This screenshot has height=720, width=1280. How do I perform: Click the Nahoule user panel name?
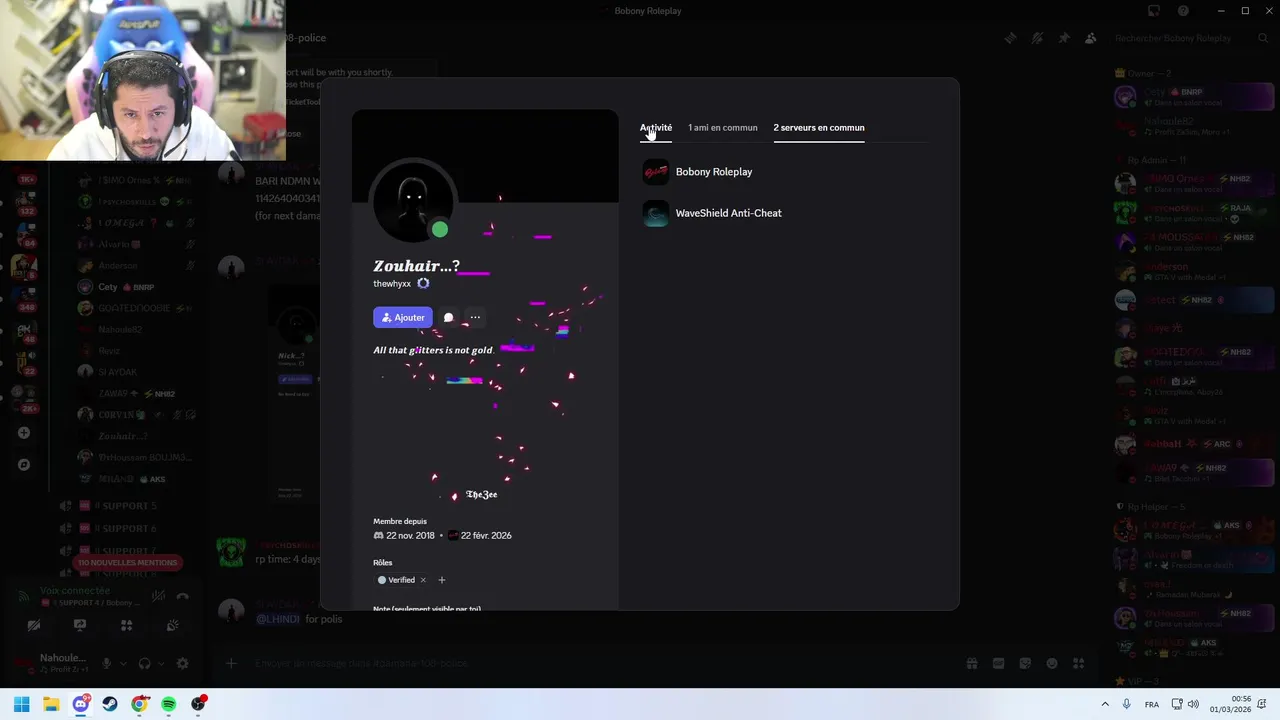click(63, 658)
